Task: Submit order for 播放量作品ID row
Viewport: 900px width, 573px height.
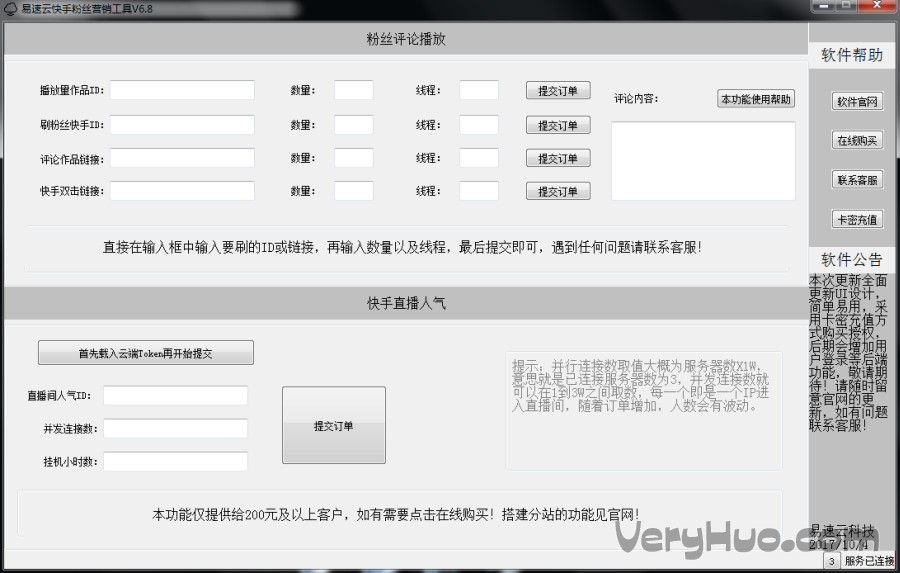Action: point(558,90)
